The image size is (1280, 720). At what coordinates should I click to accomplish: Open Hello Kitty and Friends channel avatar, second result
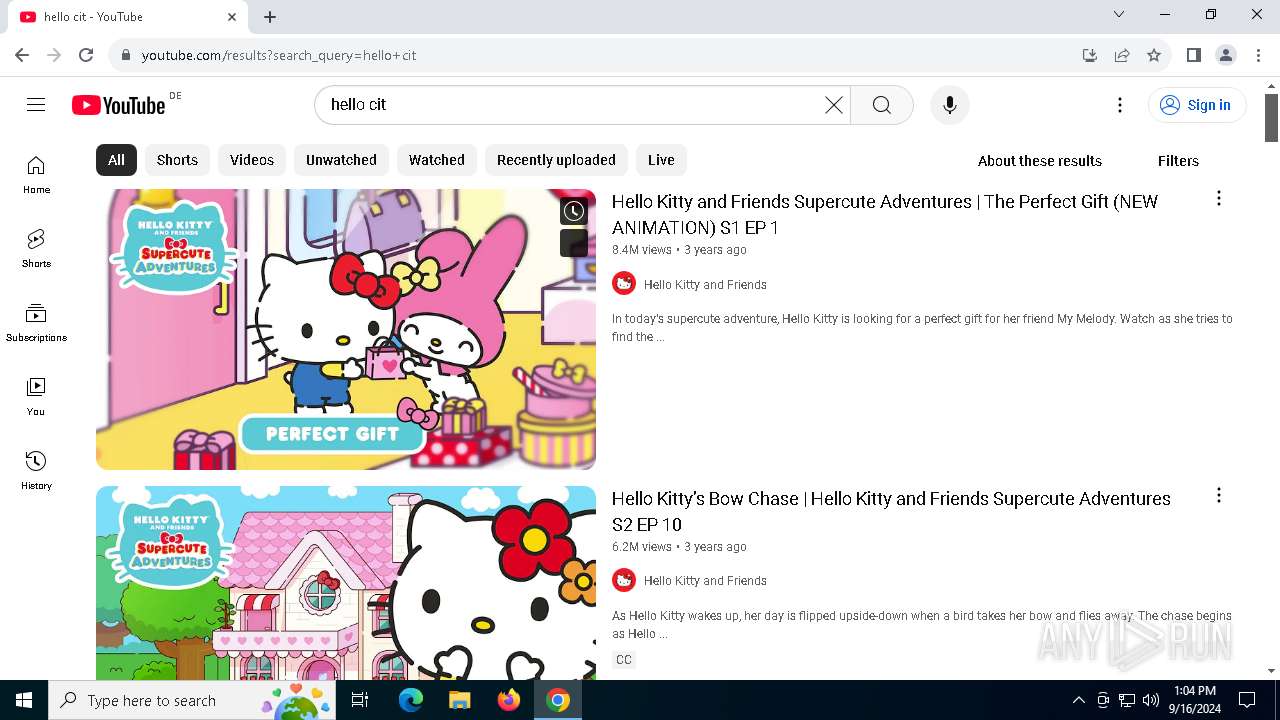pos(624,580)
